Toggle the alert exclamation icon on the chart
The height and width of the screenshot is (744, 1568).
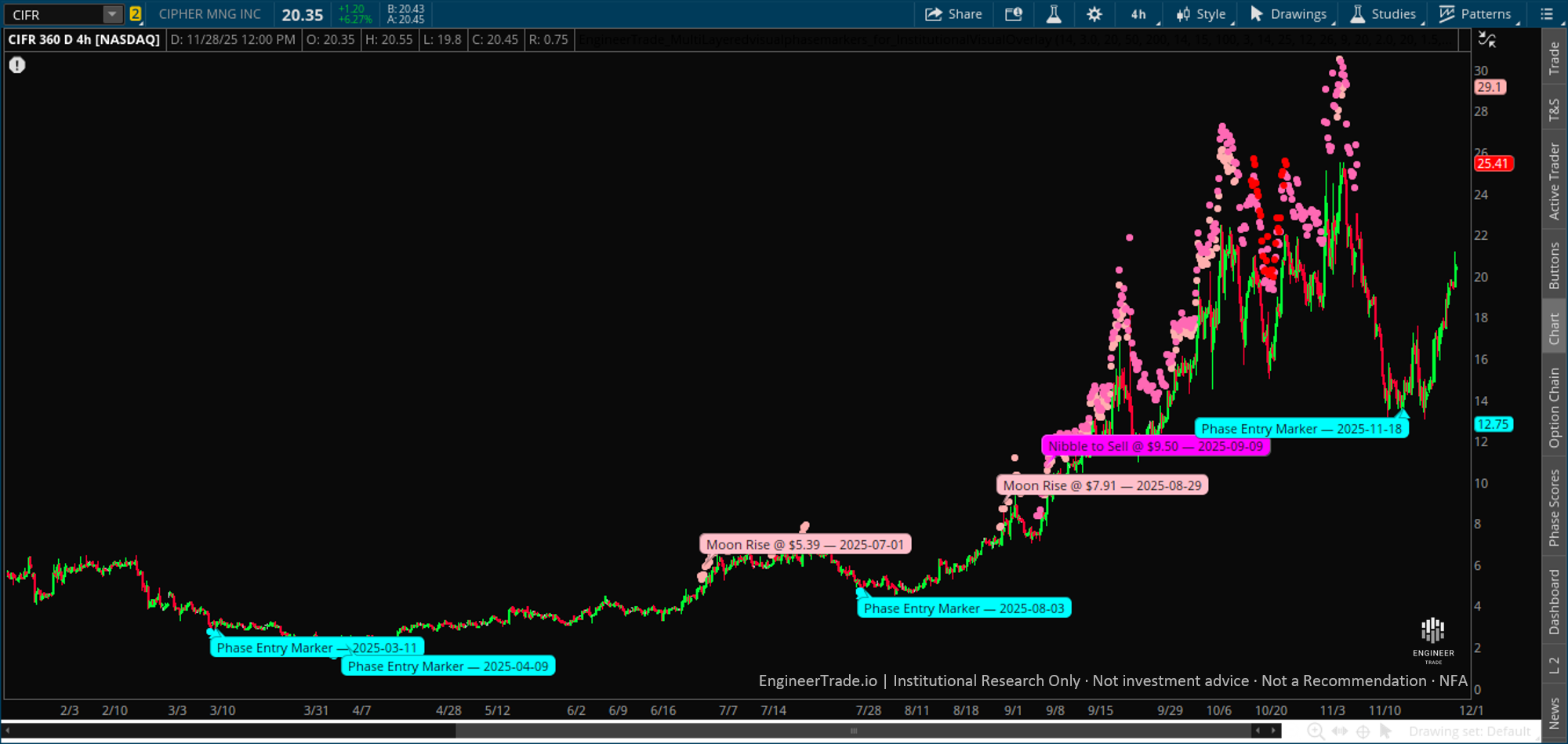coord(17,65)
